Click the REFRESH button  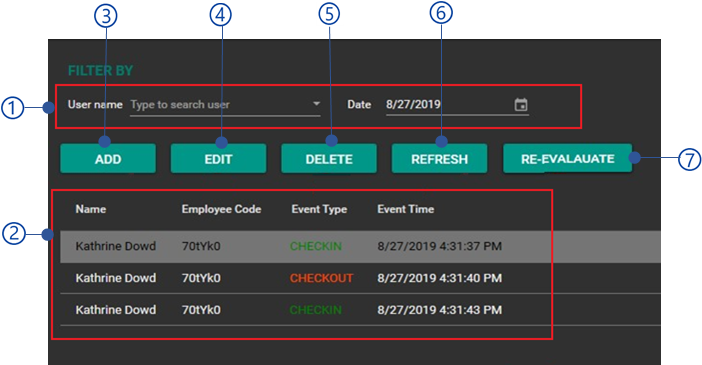tap(439, 159)
